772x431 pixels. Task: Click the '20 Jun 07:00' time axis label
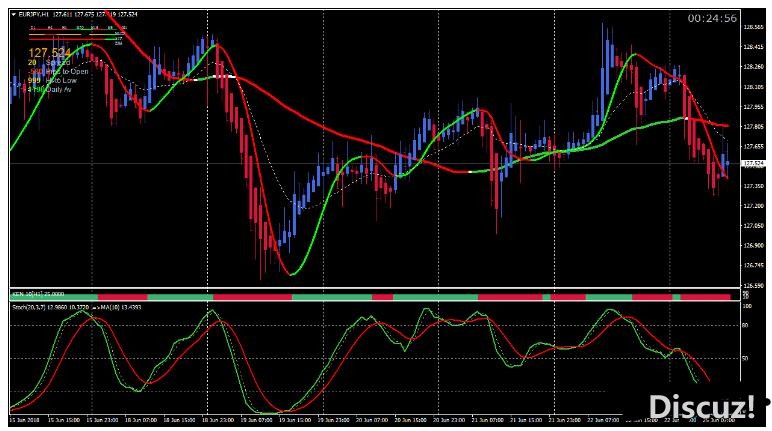(372, 420)
